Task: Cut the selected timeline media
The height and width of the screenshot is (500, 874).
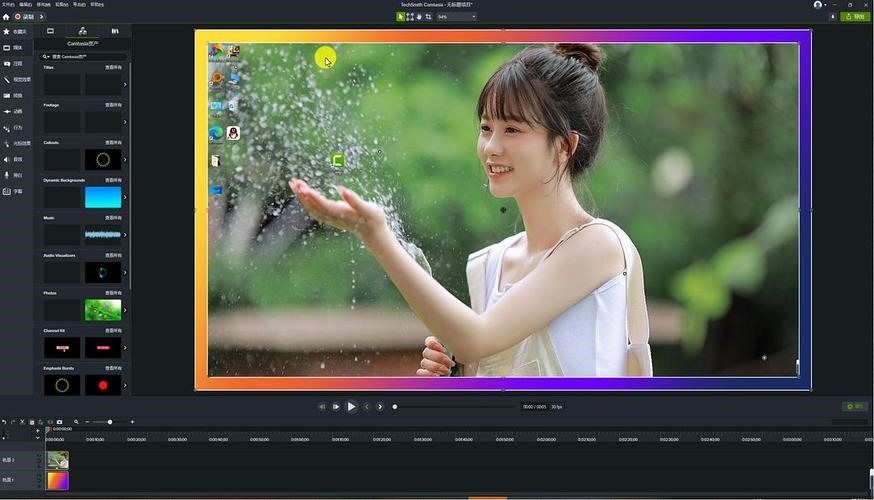Action: (22, 422)
